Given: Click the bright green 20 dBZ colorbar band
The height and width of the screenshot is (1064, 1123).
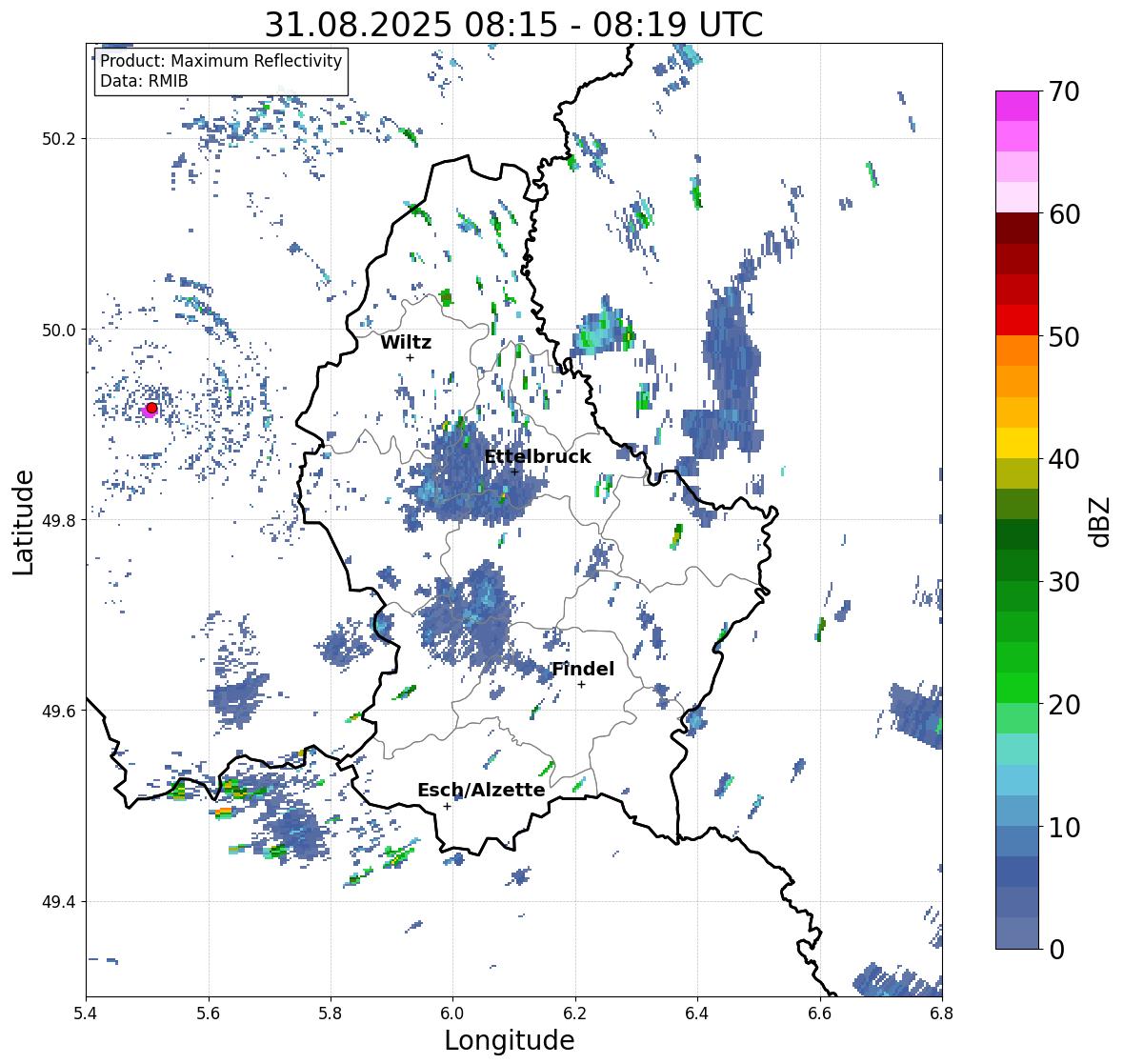Looking at the screenshot, I should point(1016,688).
